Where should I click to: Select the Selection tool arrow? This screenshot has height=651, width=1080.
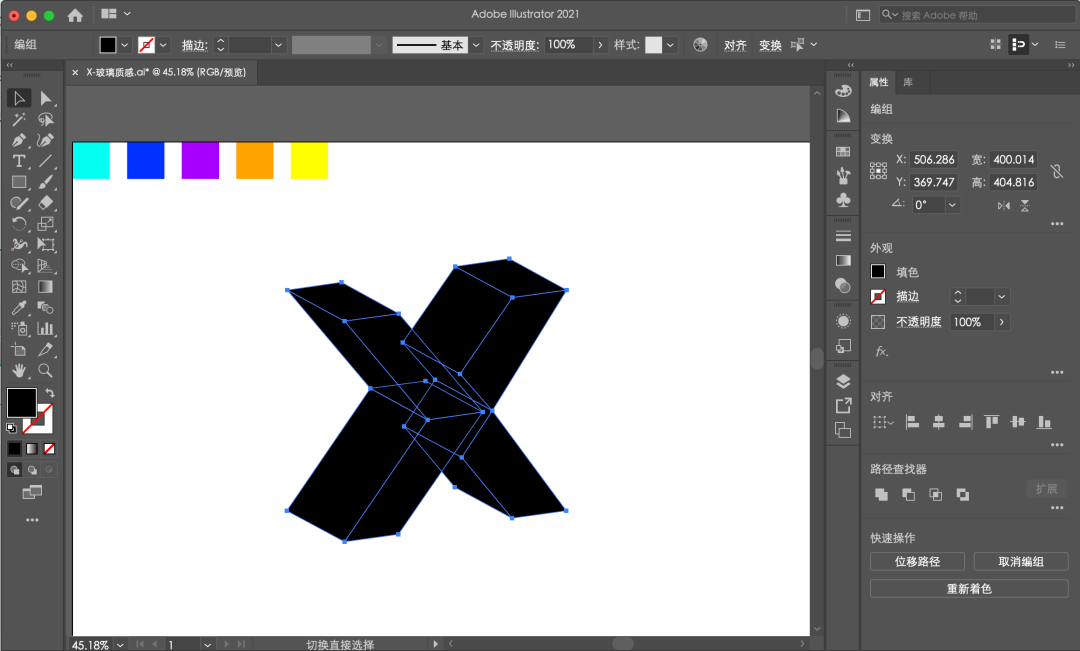(19, 99)
